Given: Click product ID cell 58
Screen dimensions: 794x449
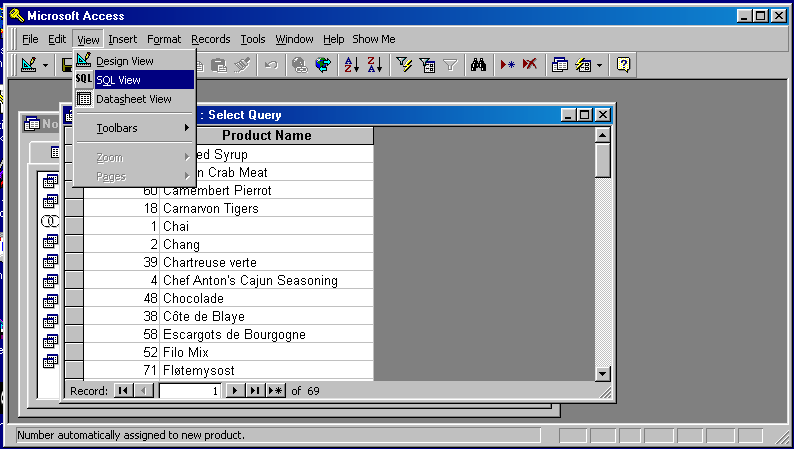Looking at the screenshot, I should pos(122,335).
